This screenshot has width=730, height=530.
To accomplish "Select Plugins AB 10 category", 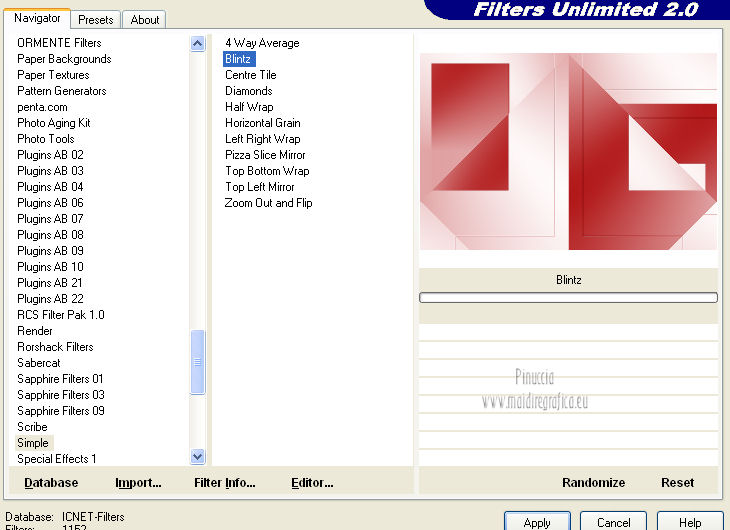I will [50, 266].
